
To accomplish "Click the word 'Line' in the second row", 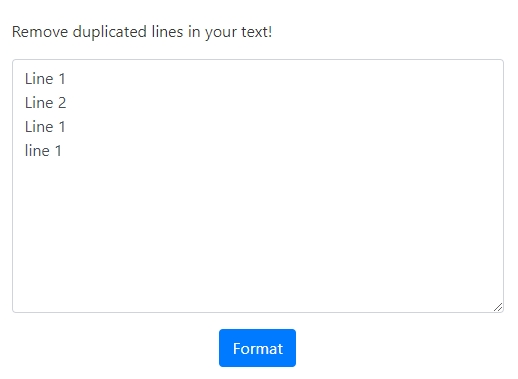I will click(39, 103).
